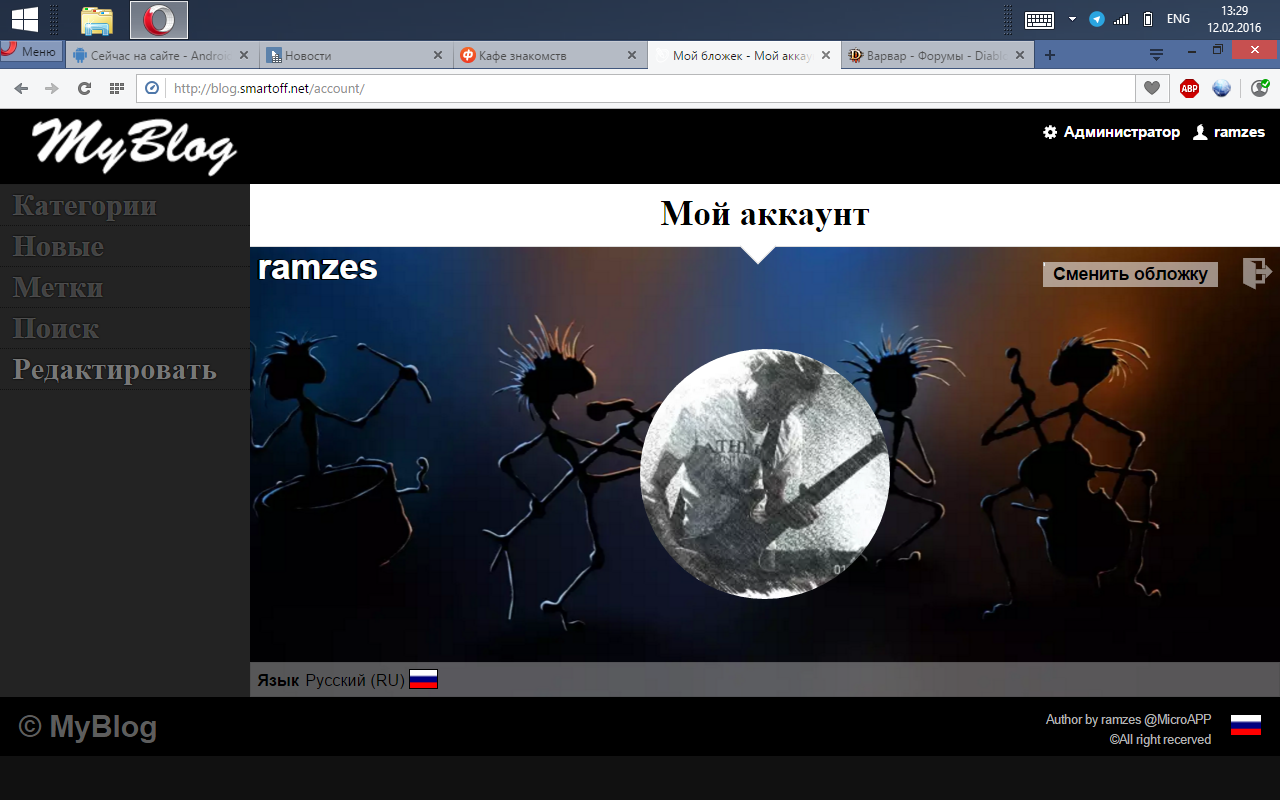Viewport: 1280px width, 800px height.
Task: Go back with the browser back arrow
Action: pos(21,88)
